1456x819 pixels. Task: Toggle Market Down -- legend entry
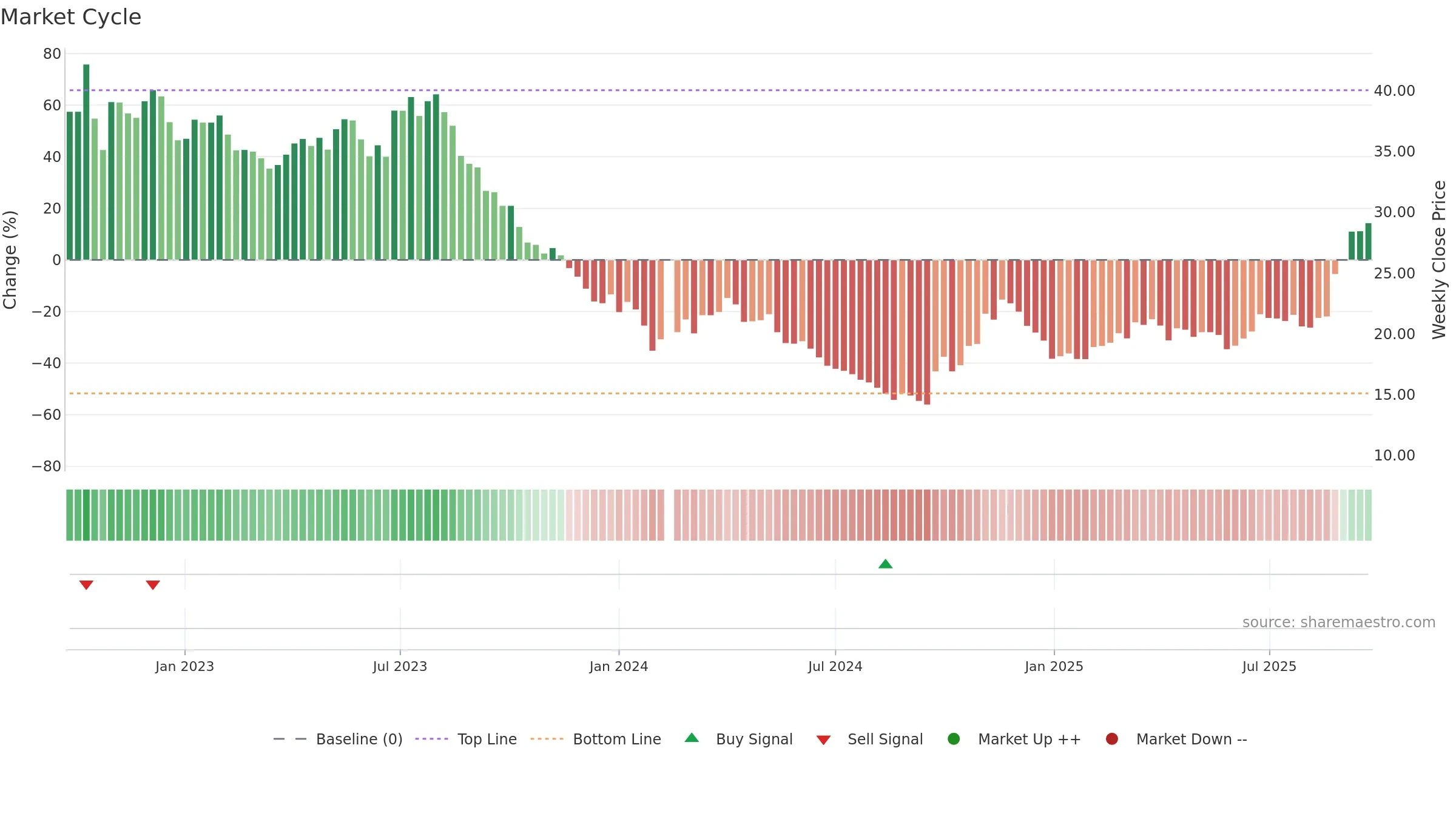click(x=1176, y=739)
